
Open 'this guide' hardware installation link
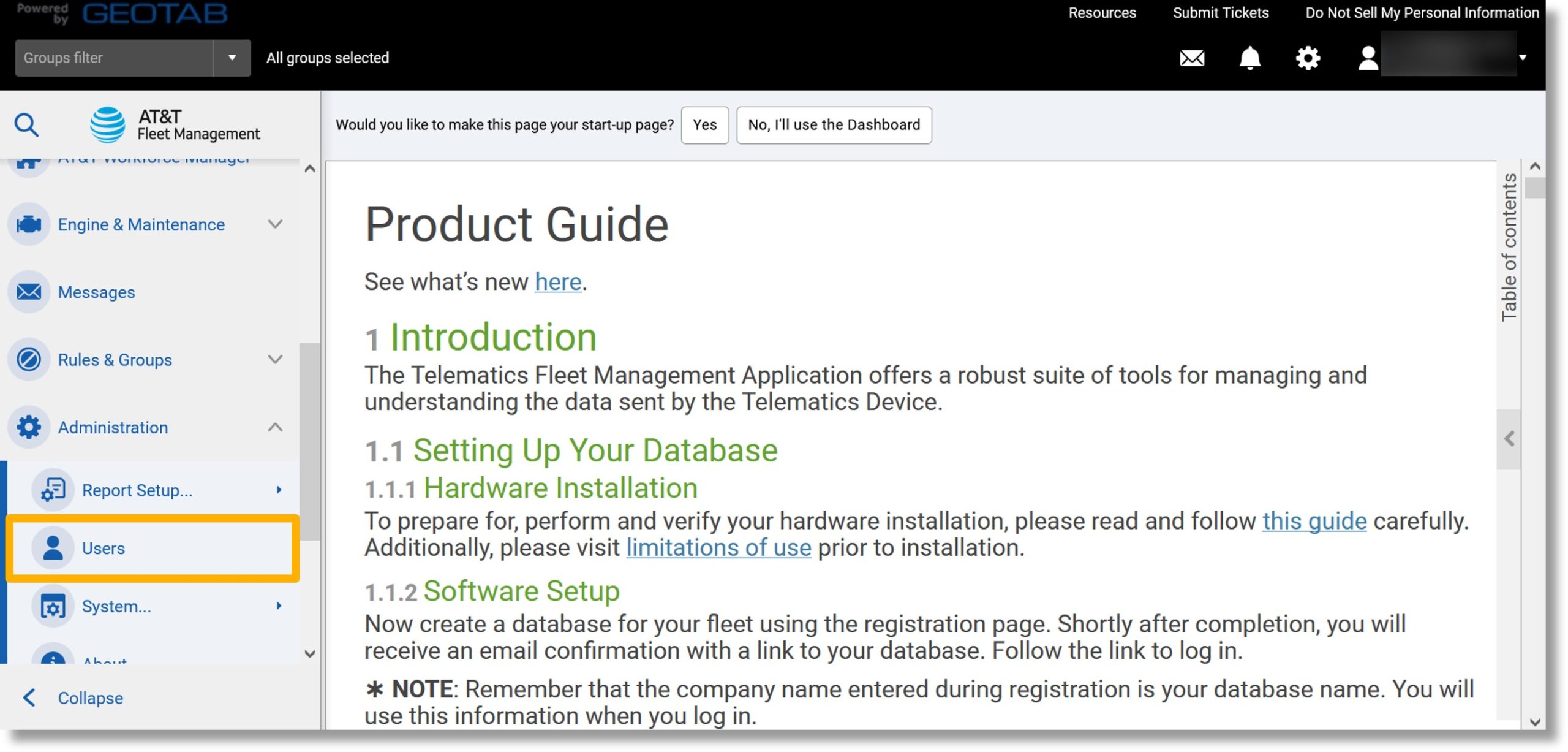[x=1314, y=521]
